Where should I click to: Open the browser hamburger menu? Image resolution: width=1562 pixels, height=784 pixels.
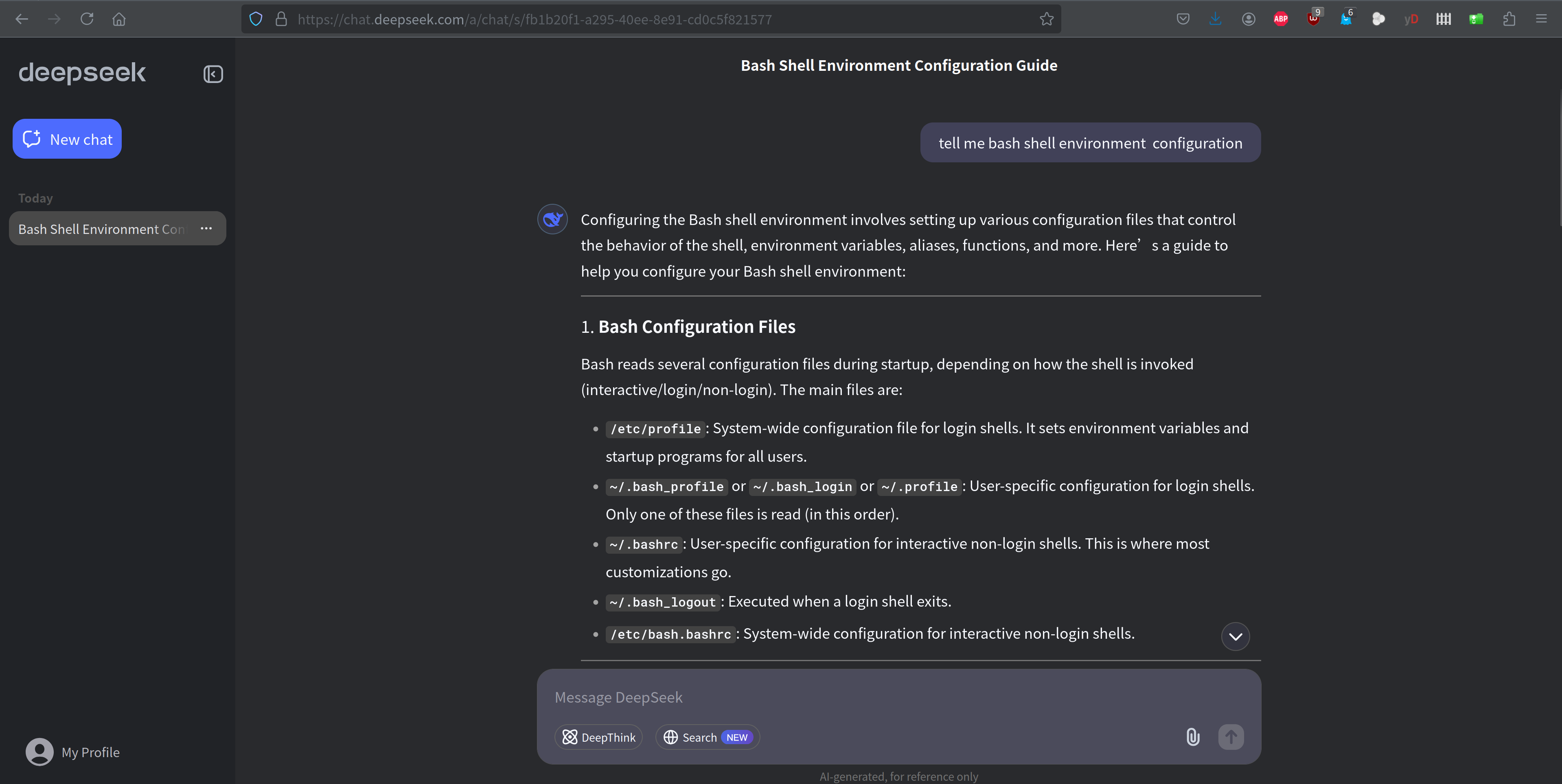tap(1541, 19)
